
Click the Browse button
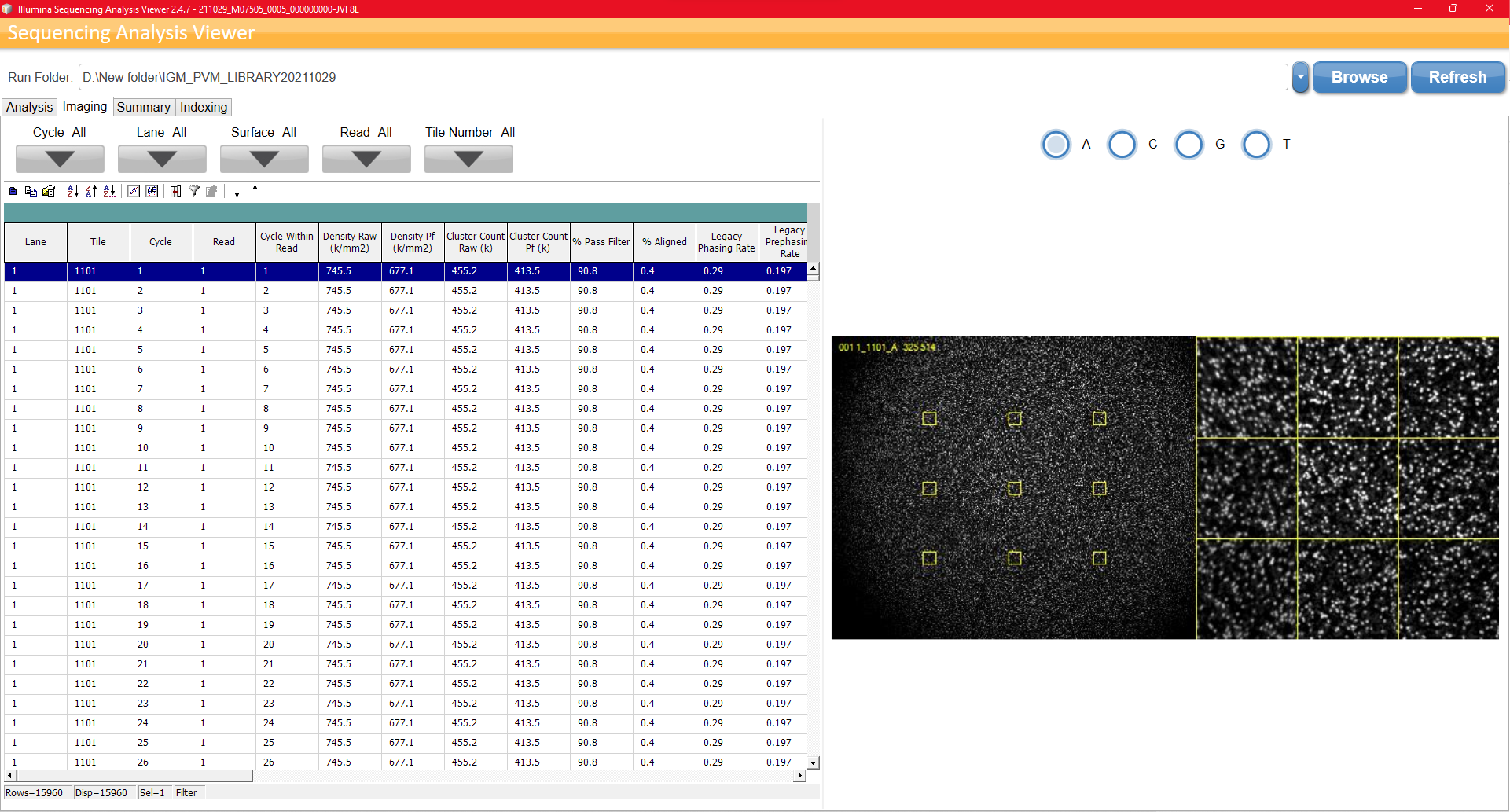[x=1359, y=77]
